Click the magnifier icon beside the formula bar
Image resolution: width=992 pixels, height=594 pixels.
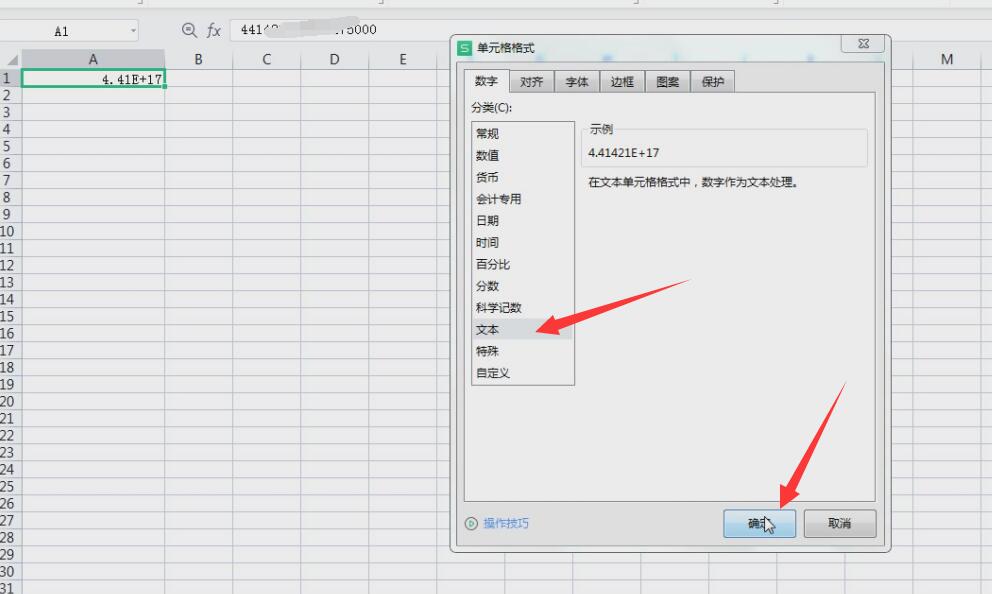[189, 31]
